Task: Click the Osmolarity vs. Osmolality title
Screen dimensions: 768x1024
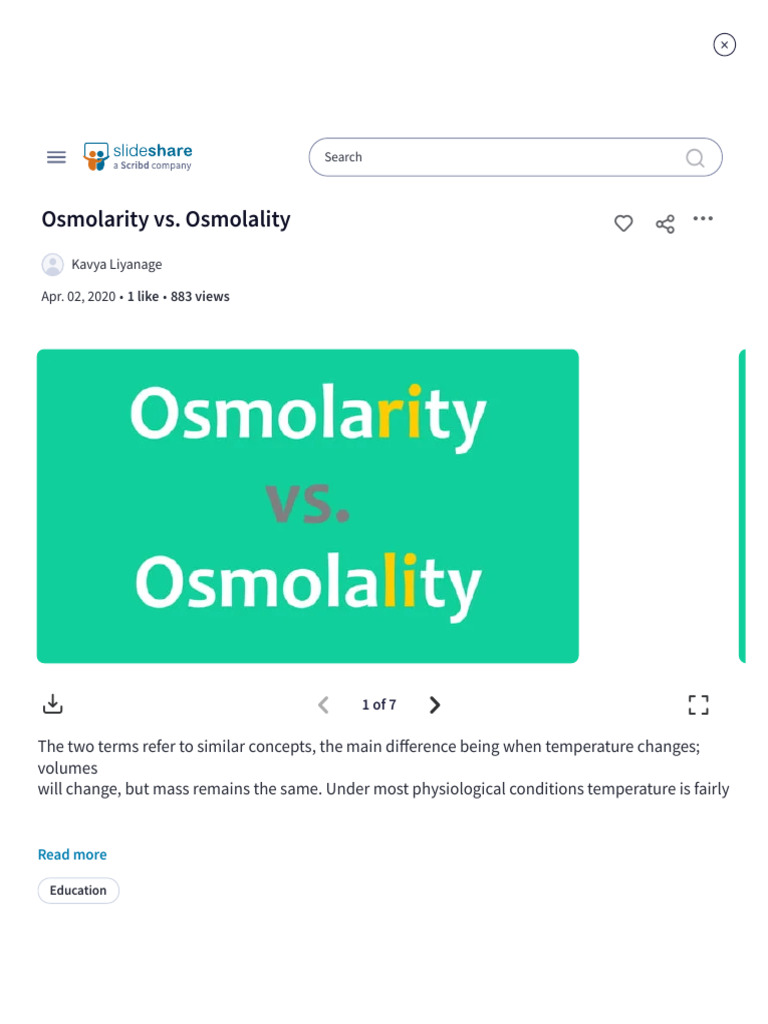Action: tap(166, 219)
